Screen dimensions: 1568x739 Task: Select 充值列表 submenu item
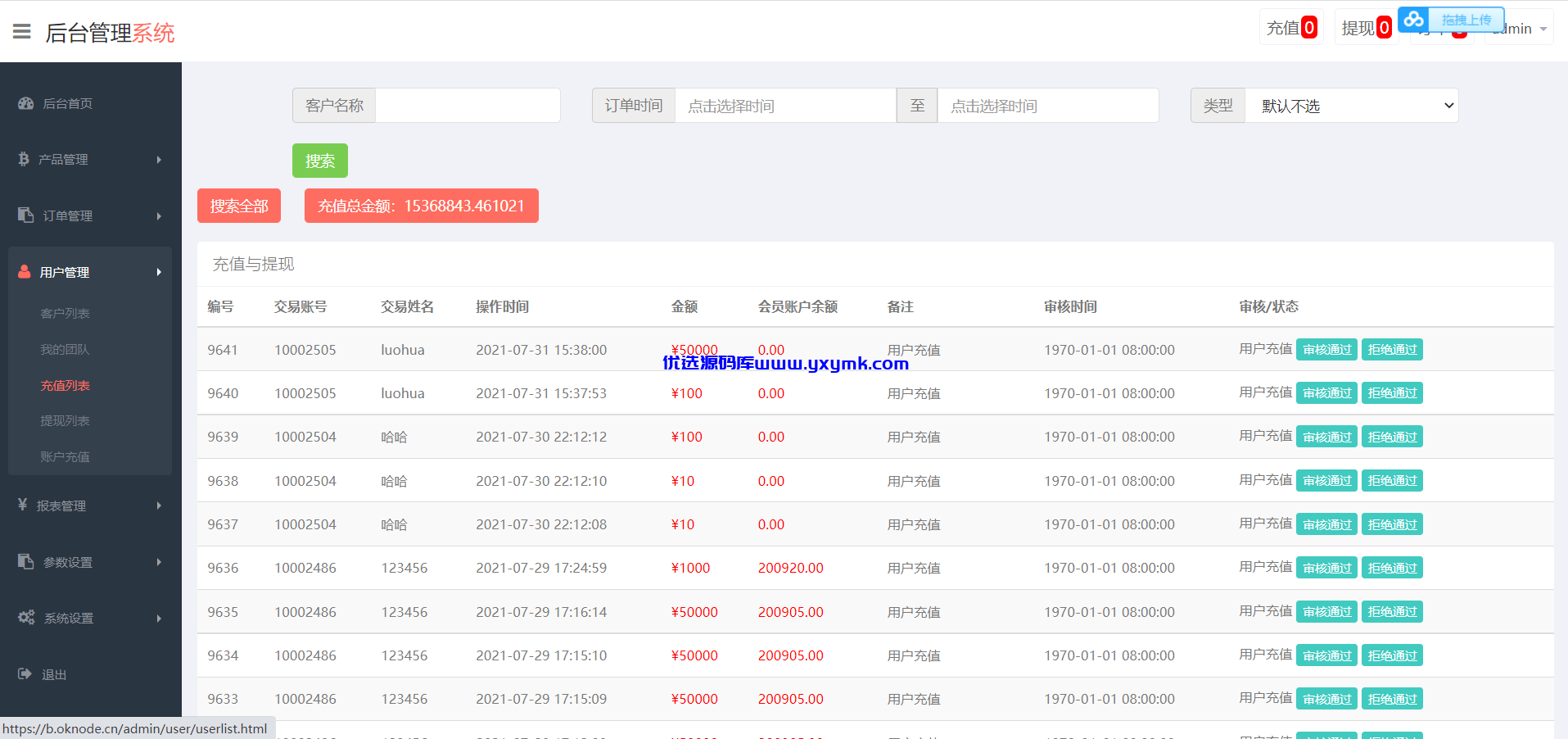[65, 385]
